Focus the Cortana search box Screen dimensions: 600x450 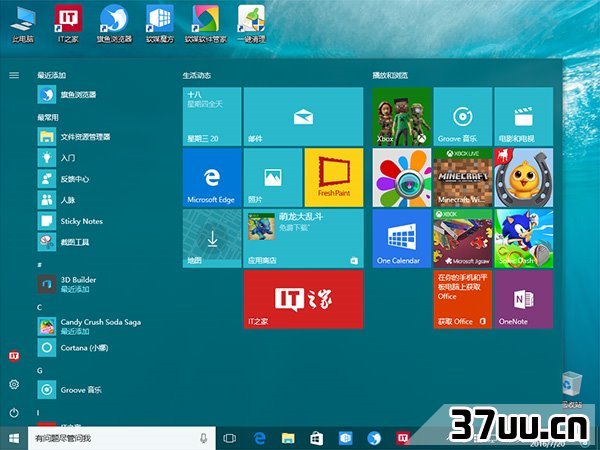(122, 438)
